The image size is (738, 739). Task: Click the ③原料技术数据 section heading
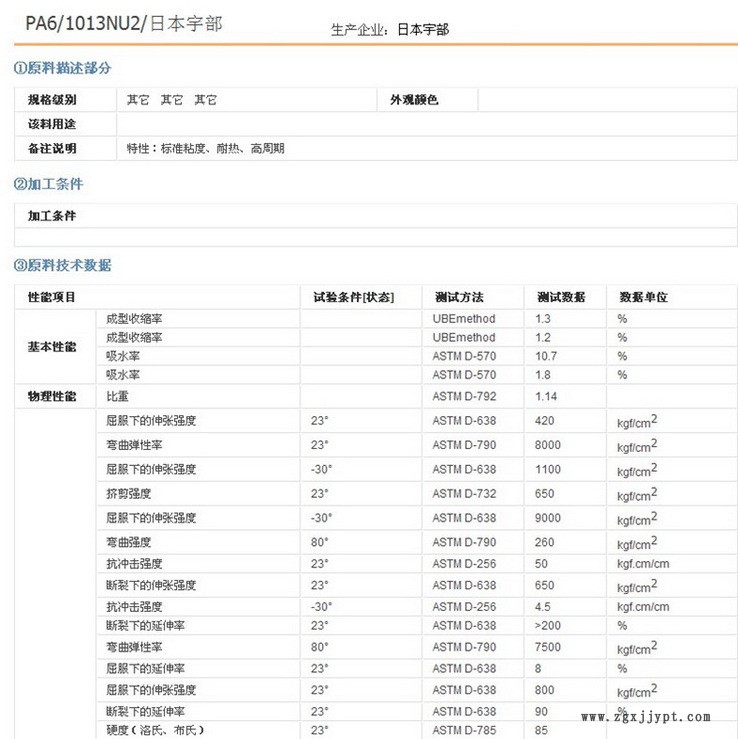[62, 265]
